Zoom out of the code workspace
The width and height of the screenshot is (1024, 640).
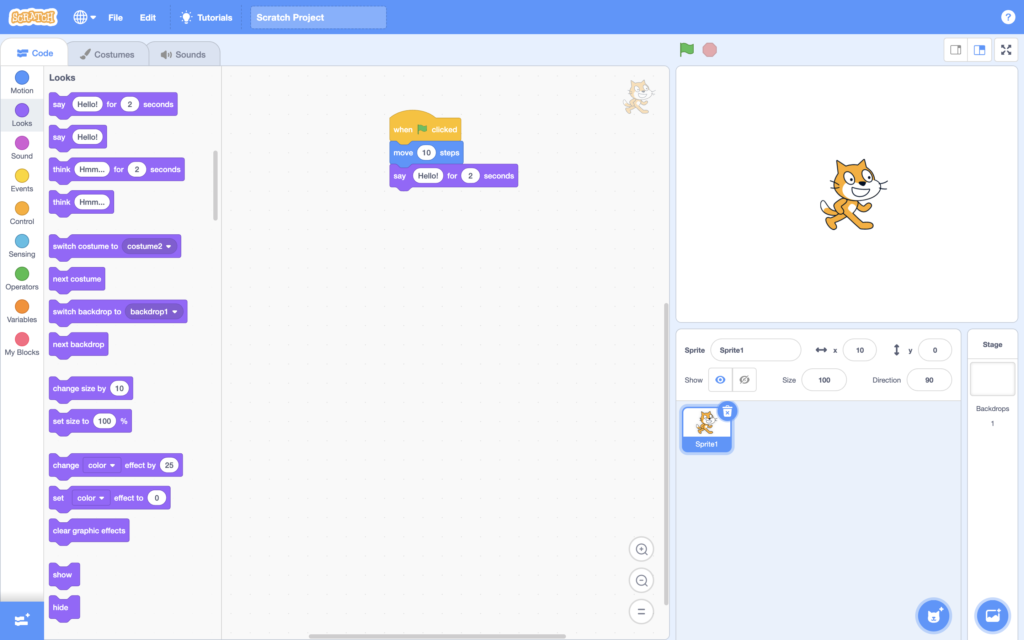tap(641, 580)
